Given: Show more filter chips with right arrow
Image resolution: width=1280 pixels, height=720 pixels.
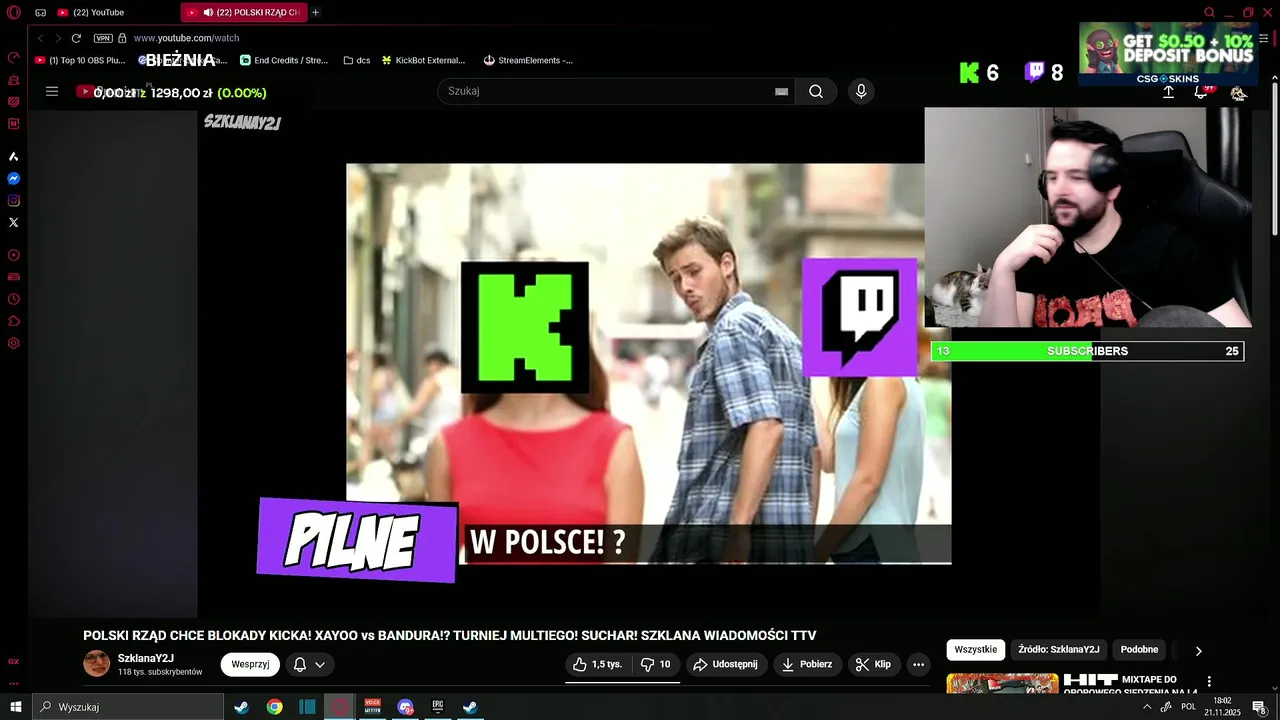Looking at the screenshot, I should coord(1199,651).
